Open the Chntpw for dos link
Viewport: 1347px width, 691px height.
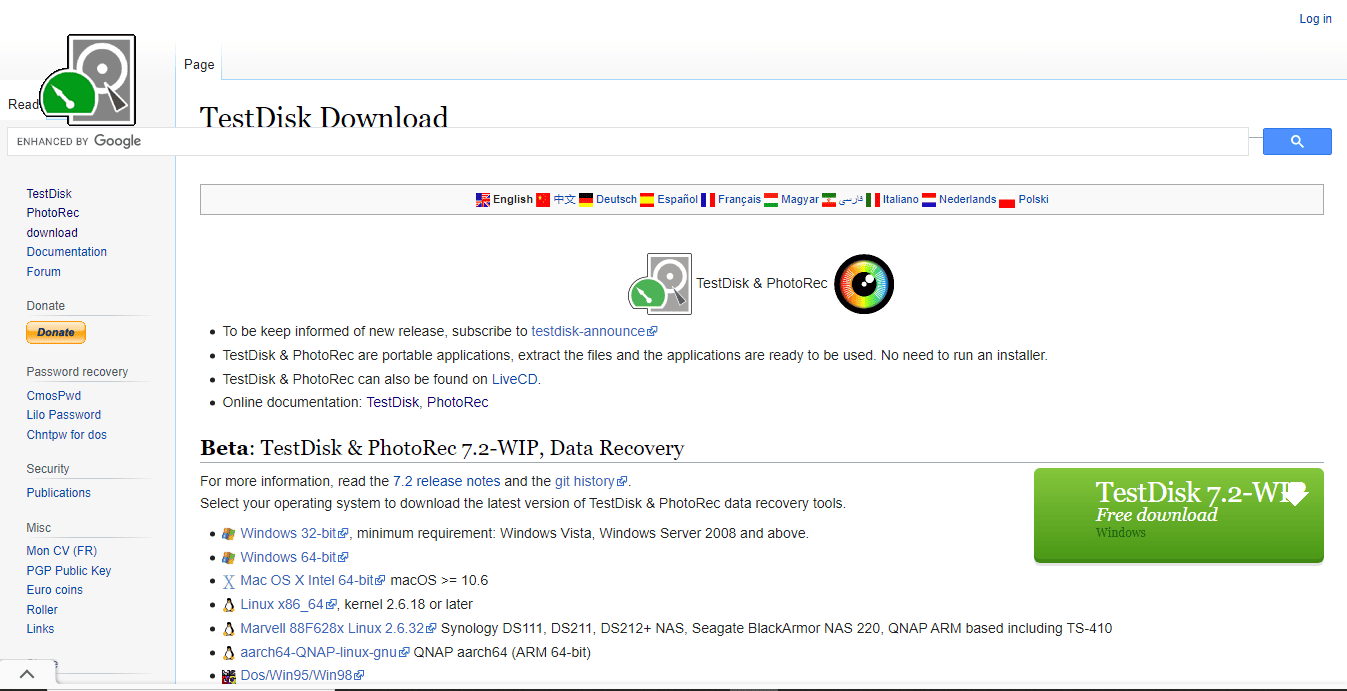click(x=67, y=435)
